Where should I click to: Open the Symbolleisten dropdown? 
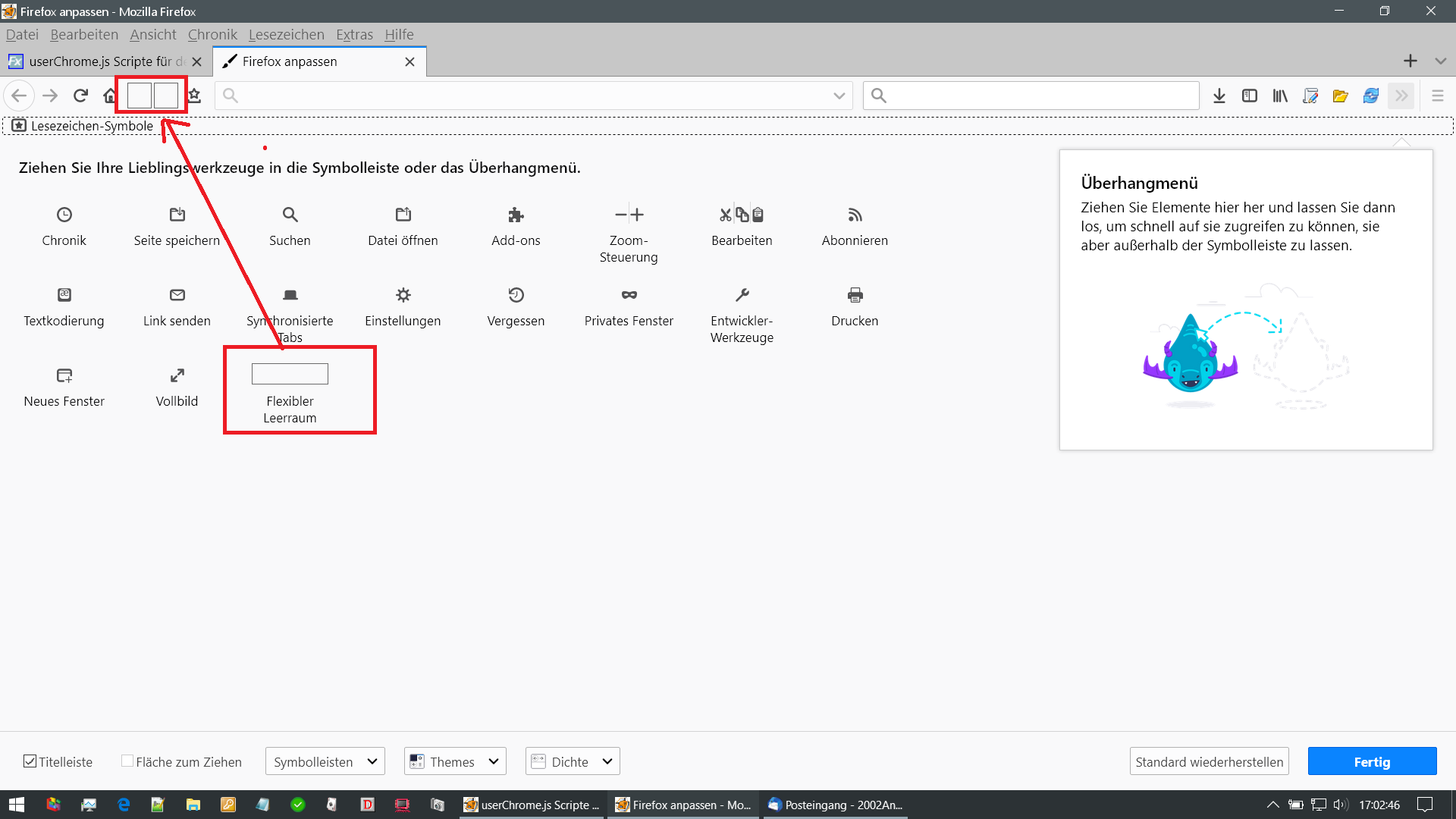point(325,761)
